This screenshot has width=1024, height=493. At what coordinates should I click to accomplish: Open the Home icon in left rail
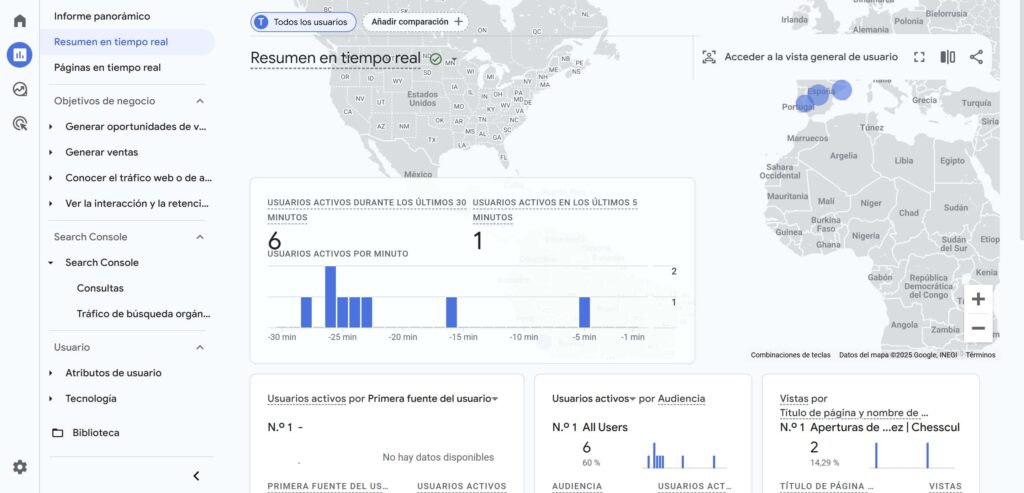[19, 21]
